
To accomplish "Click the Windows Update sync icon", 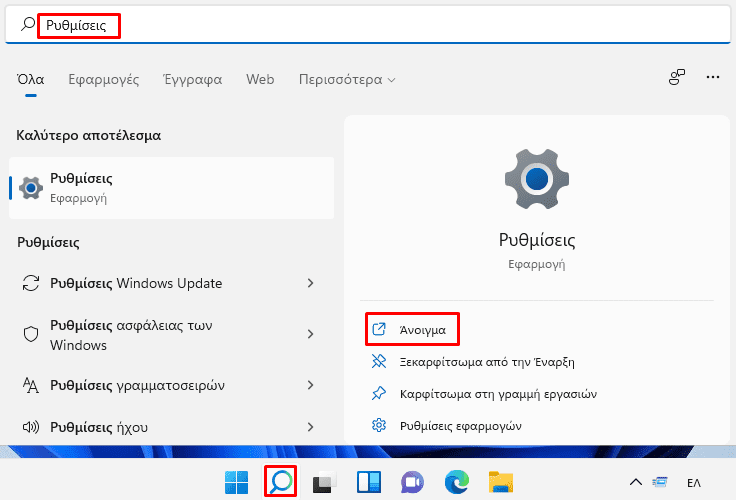I will click(31, 283).
